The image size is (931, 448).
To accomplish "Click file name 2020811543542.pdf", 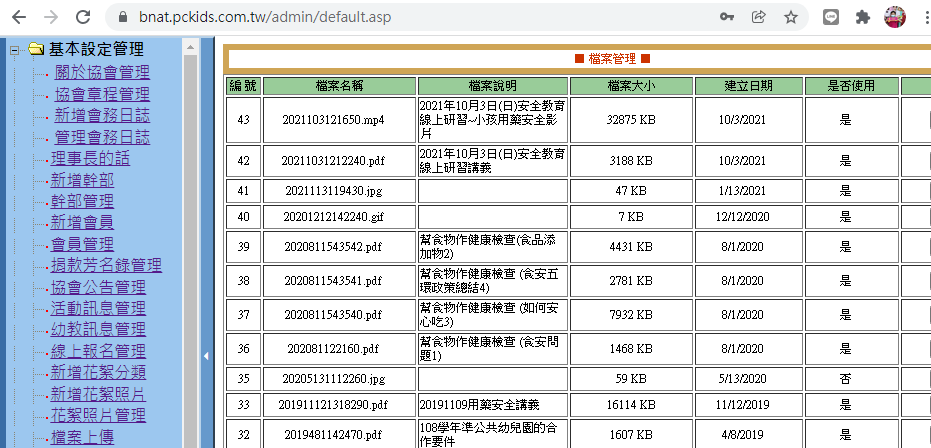I will [332, 247].
